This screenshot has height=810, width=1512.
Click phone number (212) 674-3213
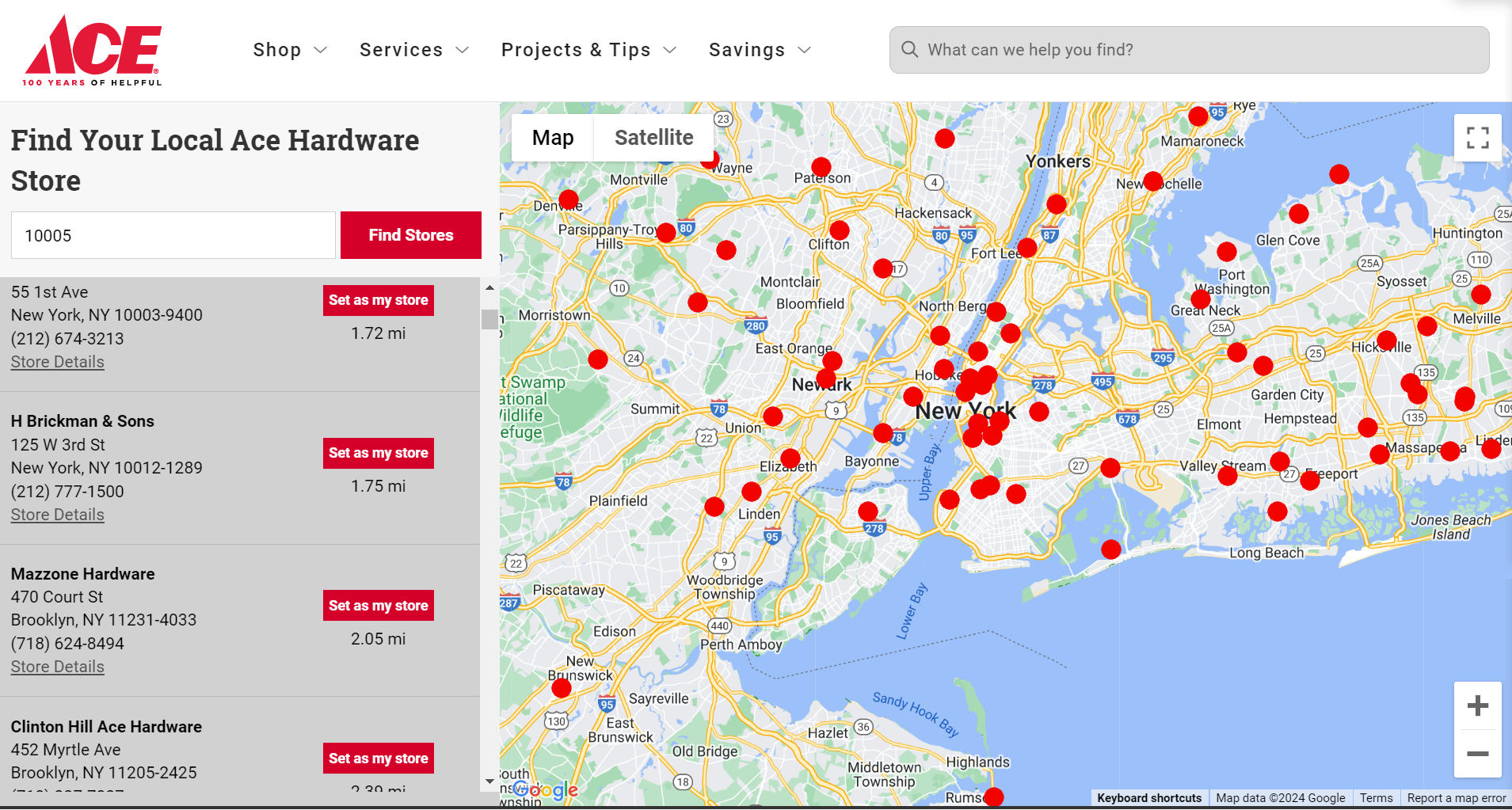click(67, 339)
